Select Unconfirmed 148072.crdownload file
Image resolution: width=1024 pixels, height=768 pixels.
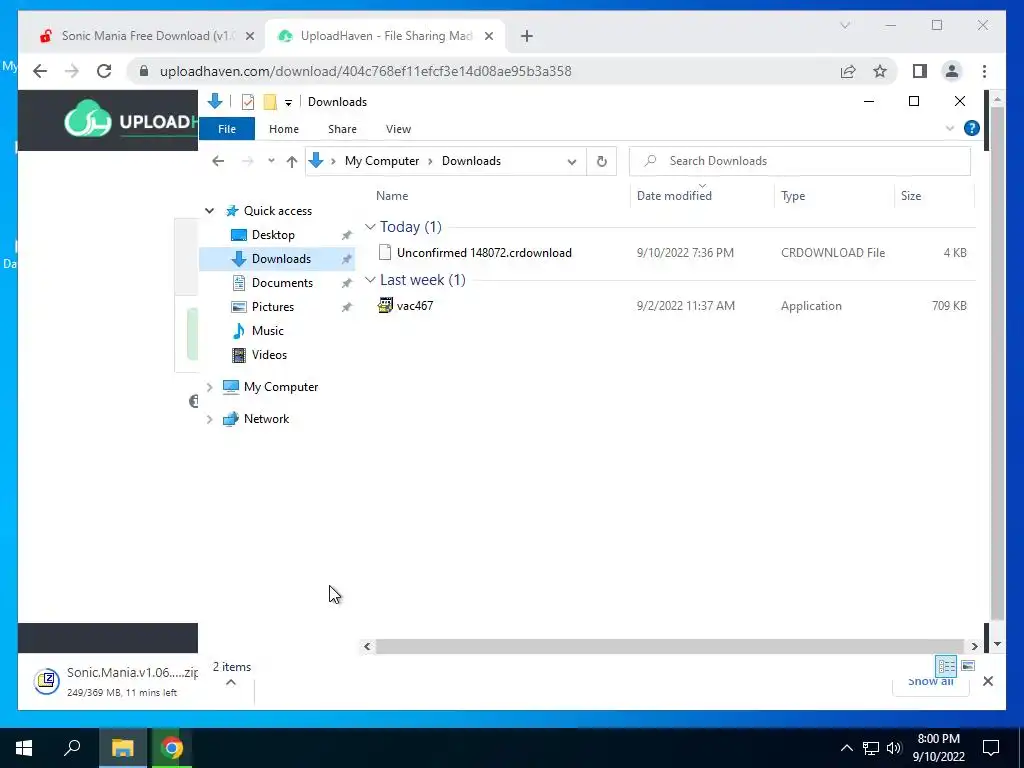(x=483, y=253)
